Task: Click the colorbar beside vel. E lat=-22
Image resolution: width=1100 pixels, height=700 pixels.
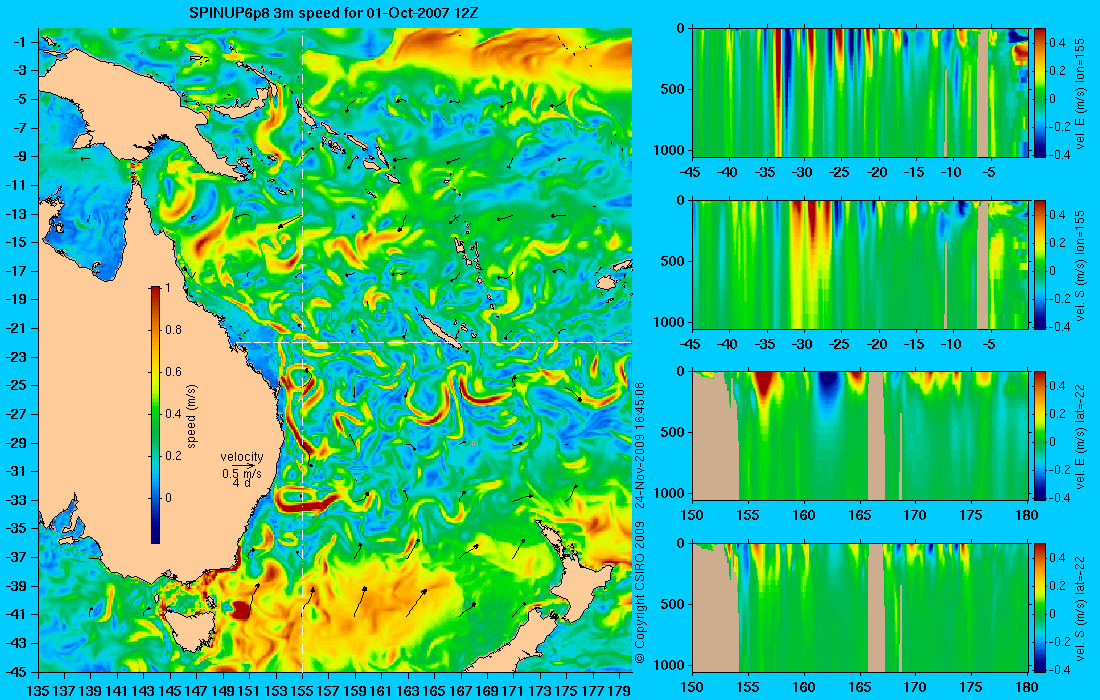Action: point(1040,436)
